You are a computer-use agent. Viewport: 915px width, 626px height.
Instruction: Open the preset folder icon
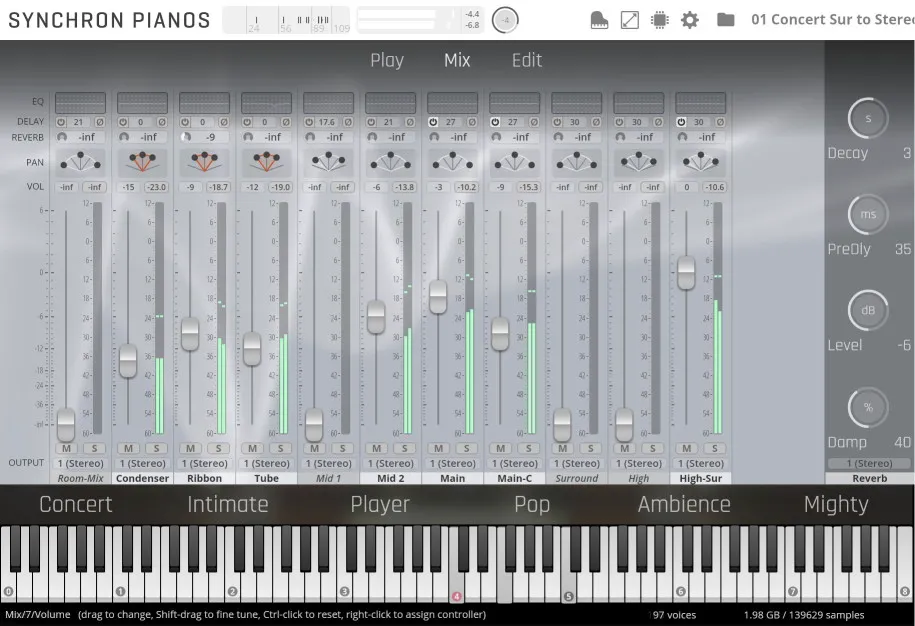tap(726, 18)
